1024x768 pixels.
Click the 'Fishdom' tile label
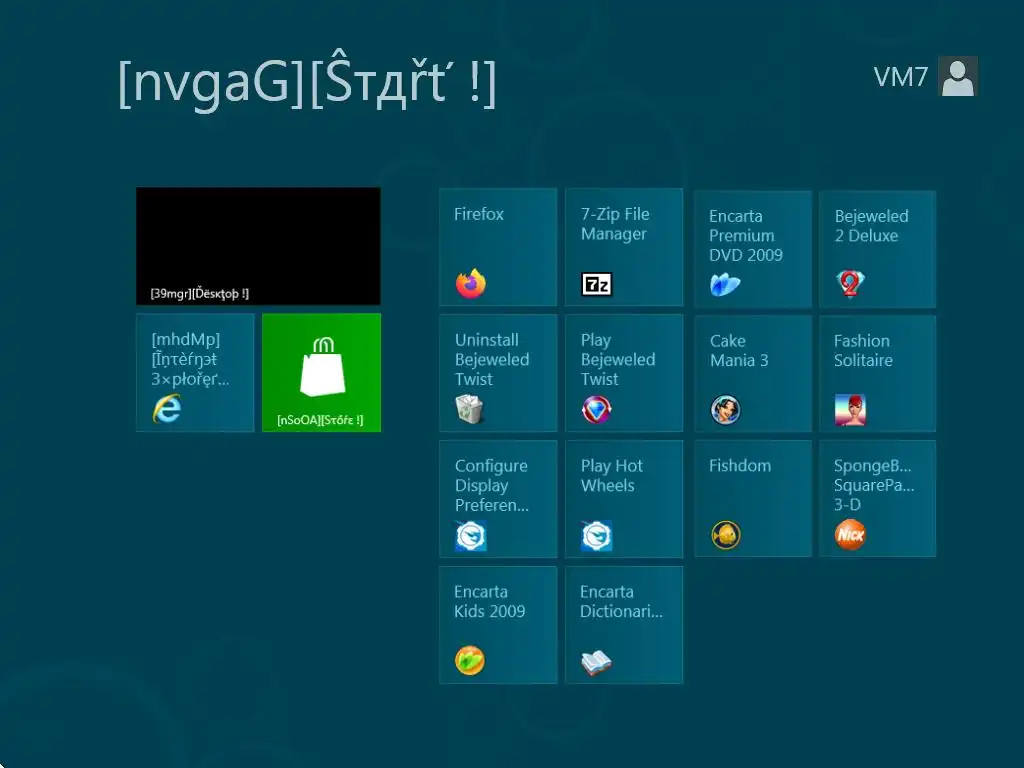740,466
